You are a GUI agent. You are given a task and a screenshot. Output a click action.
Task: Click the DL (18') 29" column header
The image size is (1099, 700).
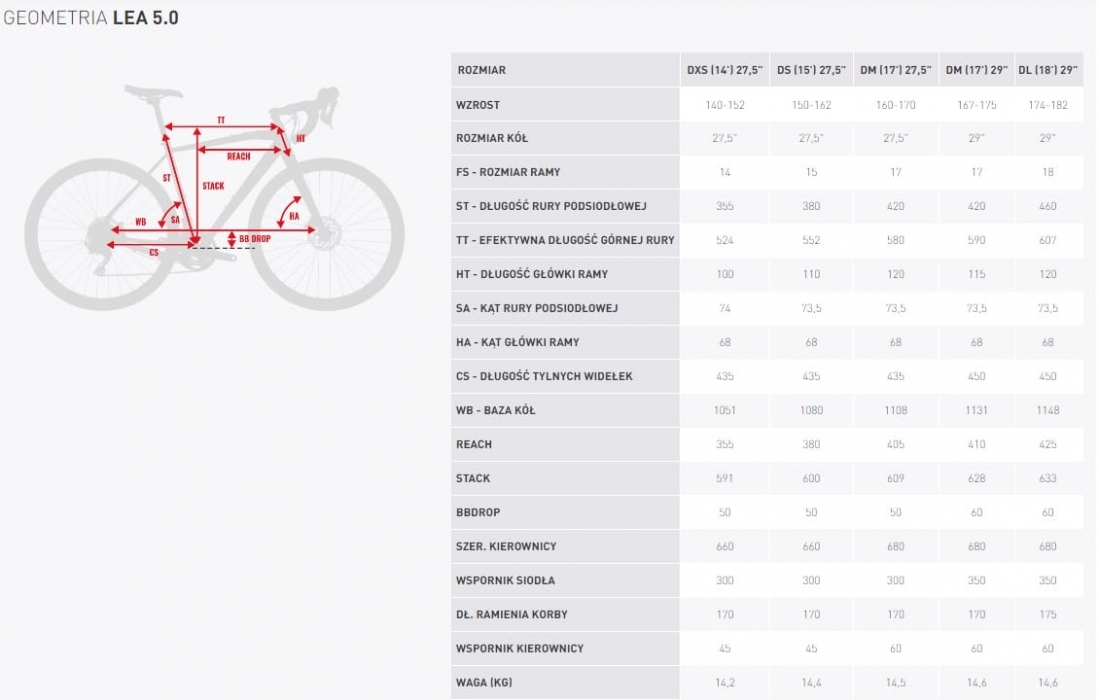1048,70
